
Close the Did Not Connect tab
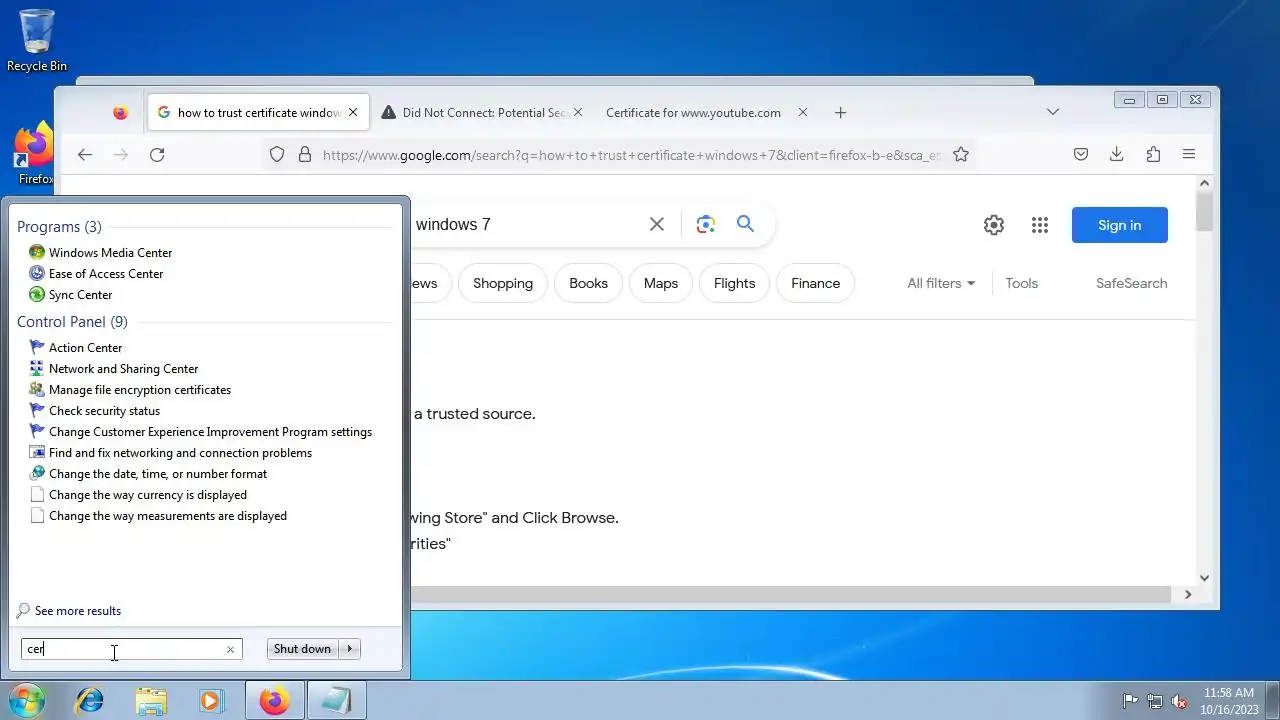coord(577,113)
